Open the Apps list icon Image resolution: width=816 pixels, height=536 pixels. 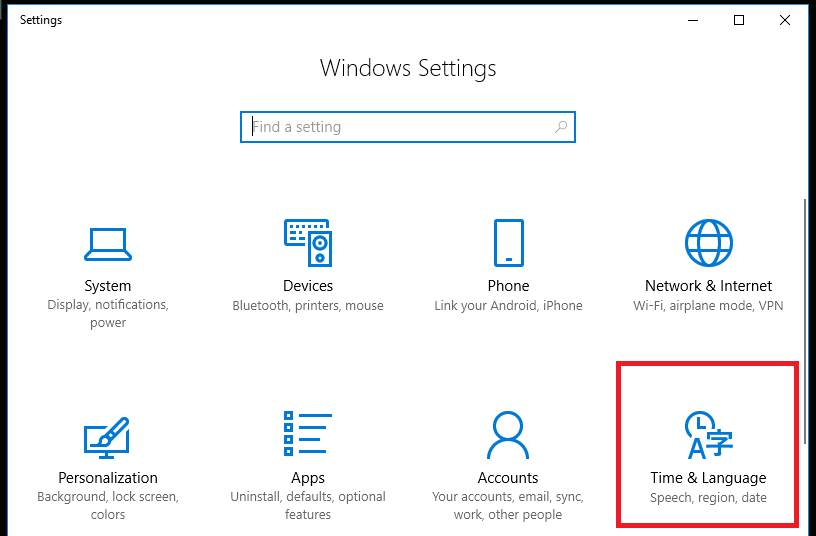pos(308,433)
